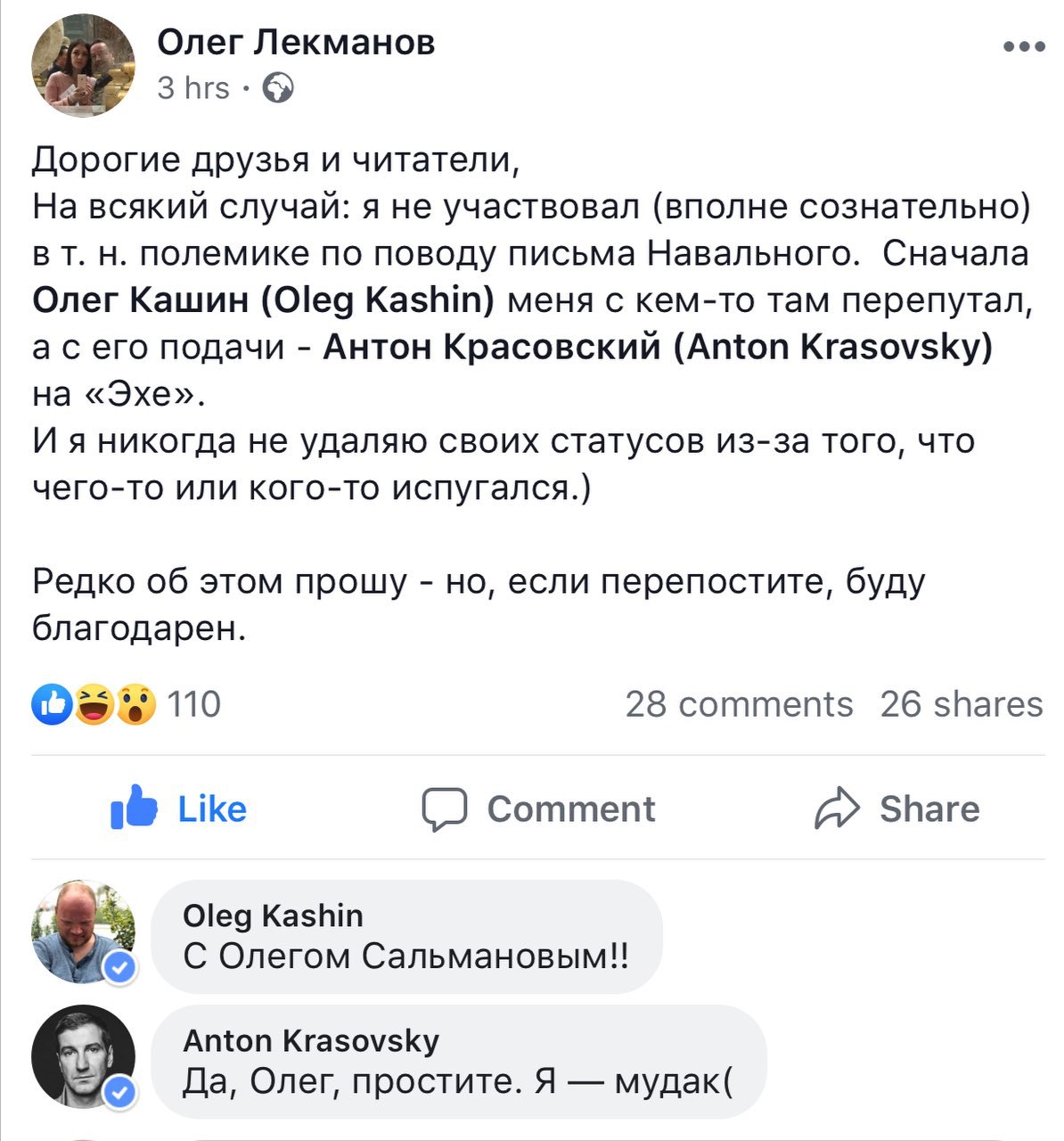The width and height of the screenshot is (1064, 1141).
Task: Click the wow reaction emoji
Action: click(135, 704)
